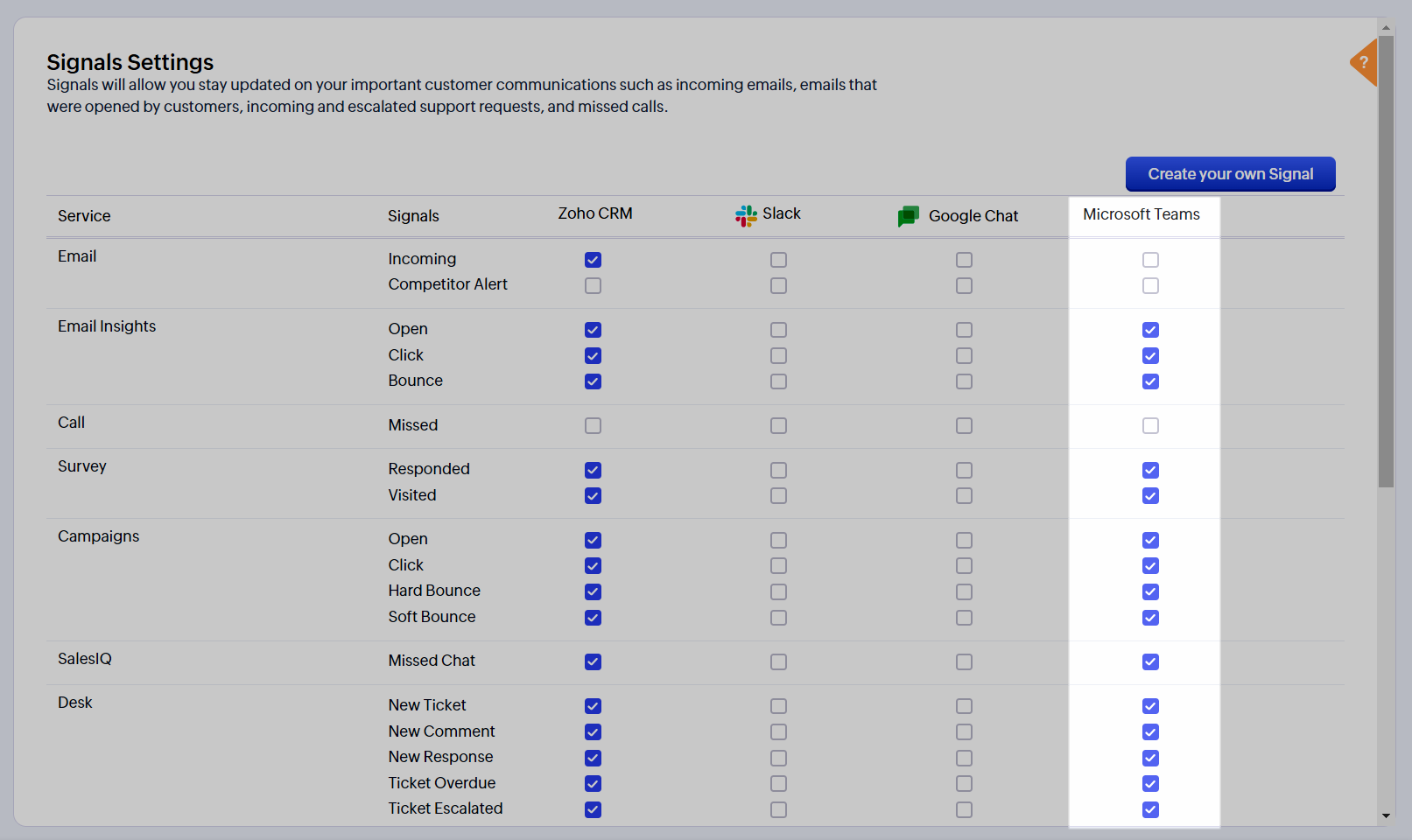Click the scrollbar up arrow
Viewport: 1412px width, 840px height.
click(1386, 28)
